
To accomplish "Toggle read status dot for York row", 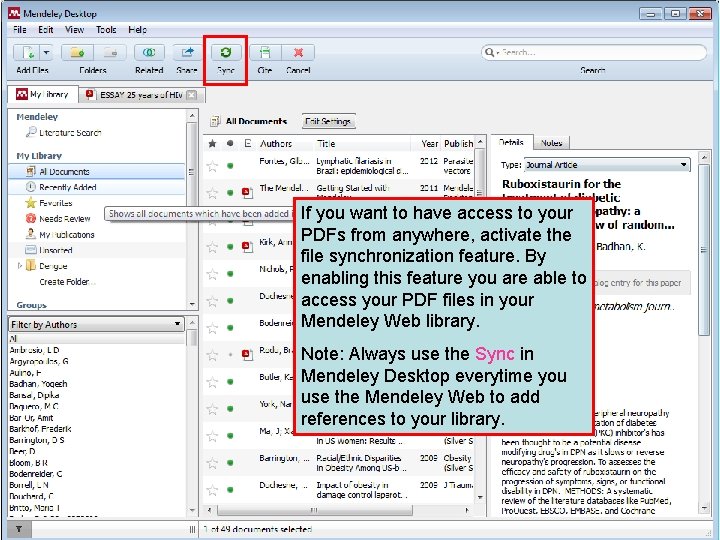I will pos(230,409).
